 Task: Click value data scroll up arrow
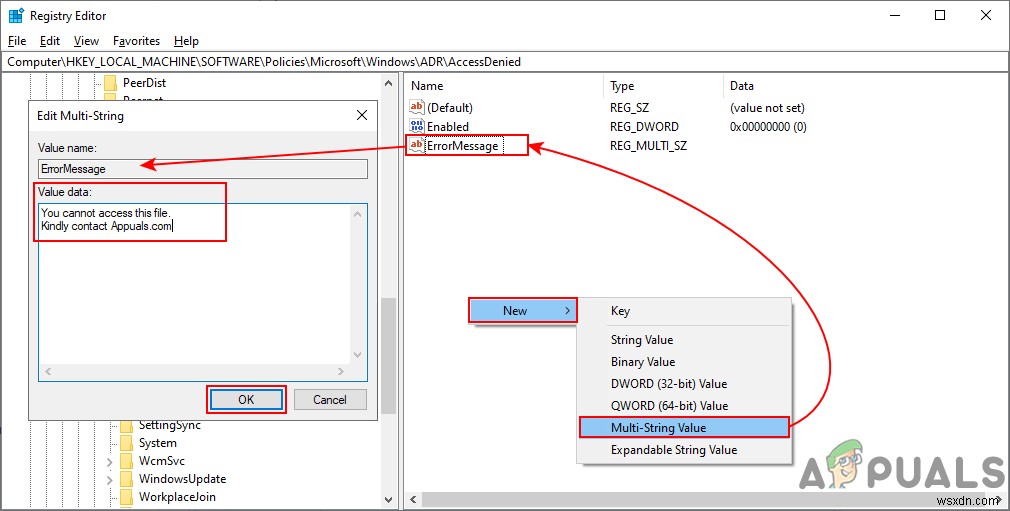(x=357, y=214)
